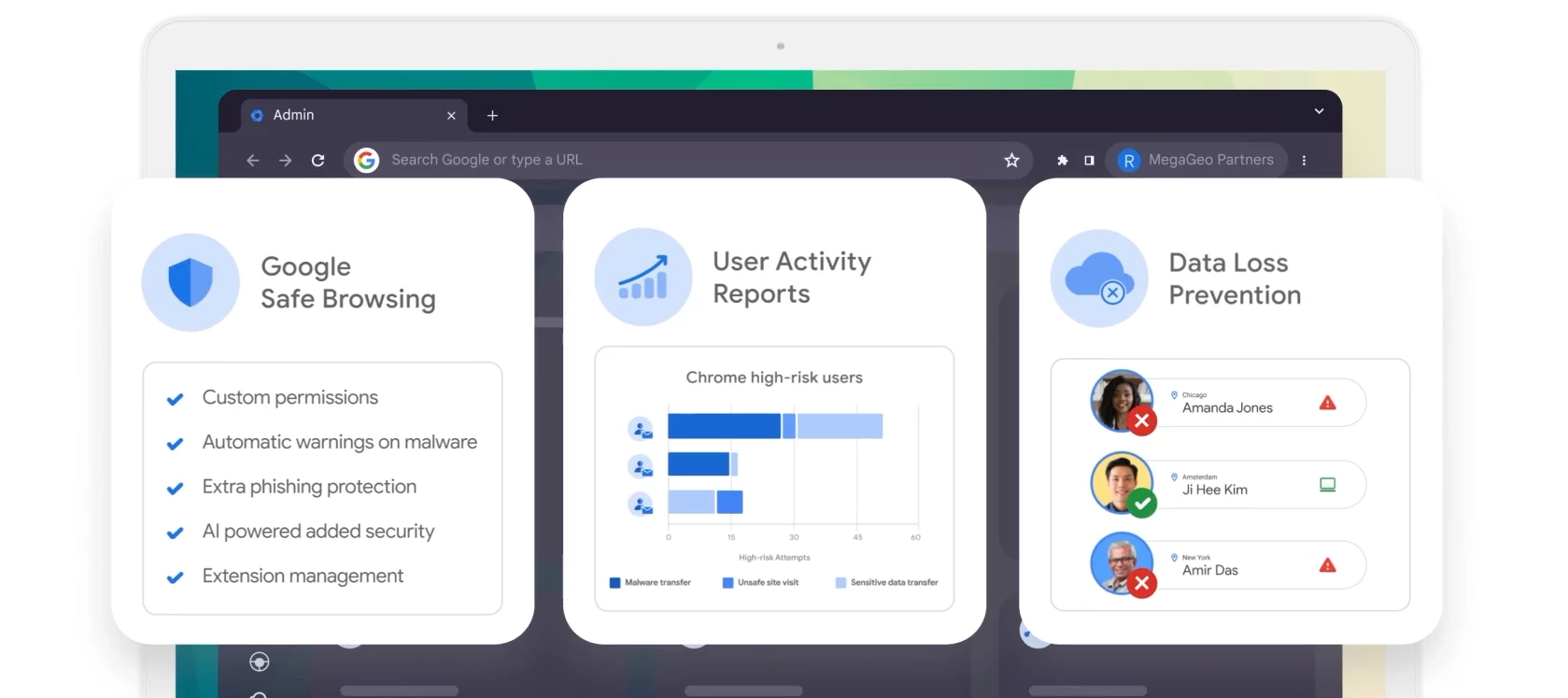Click the circular icon below the Safe Browsing card
This screenshot has height=698, width=1568.
pyautogui.click(x=260, y=662)
